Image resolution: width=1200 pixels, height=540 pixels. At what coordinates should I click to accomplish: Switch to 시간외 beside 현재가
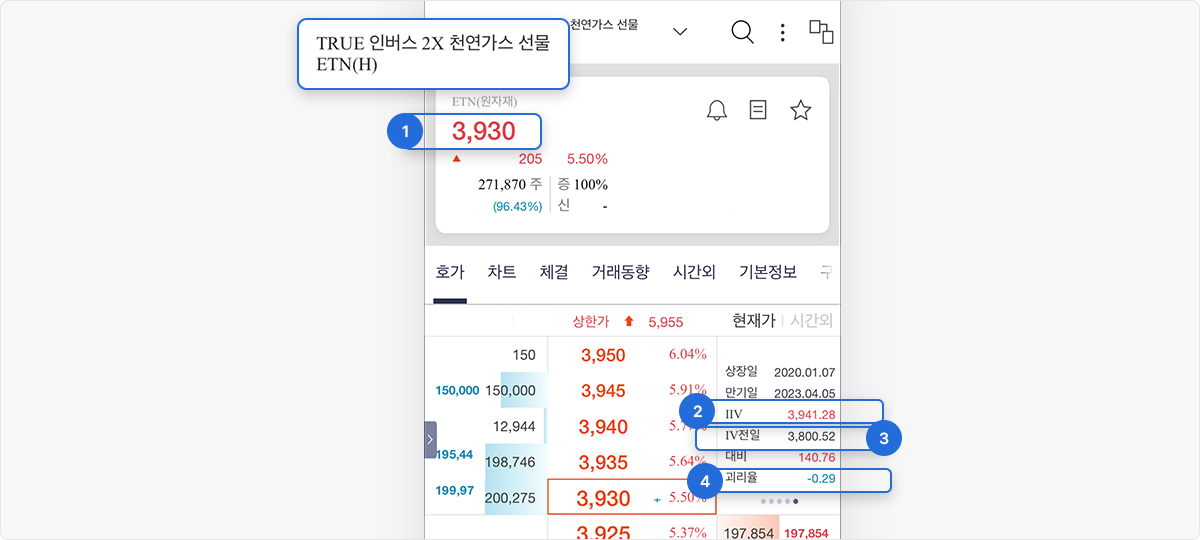tap(811, 321)
